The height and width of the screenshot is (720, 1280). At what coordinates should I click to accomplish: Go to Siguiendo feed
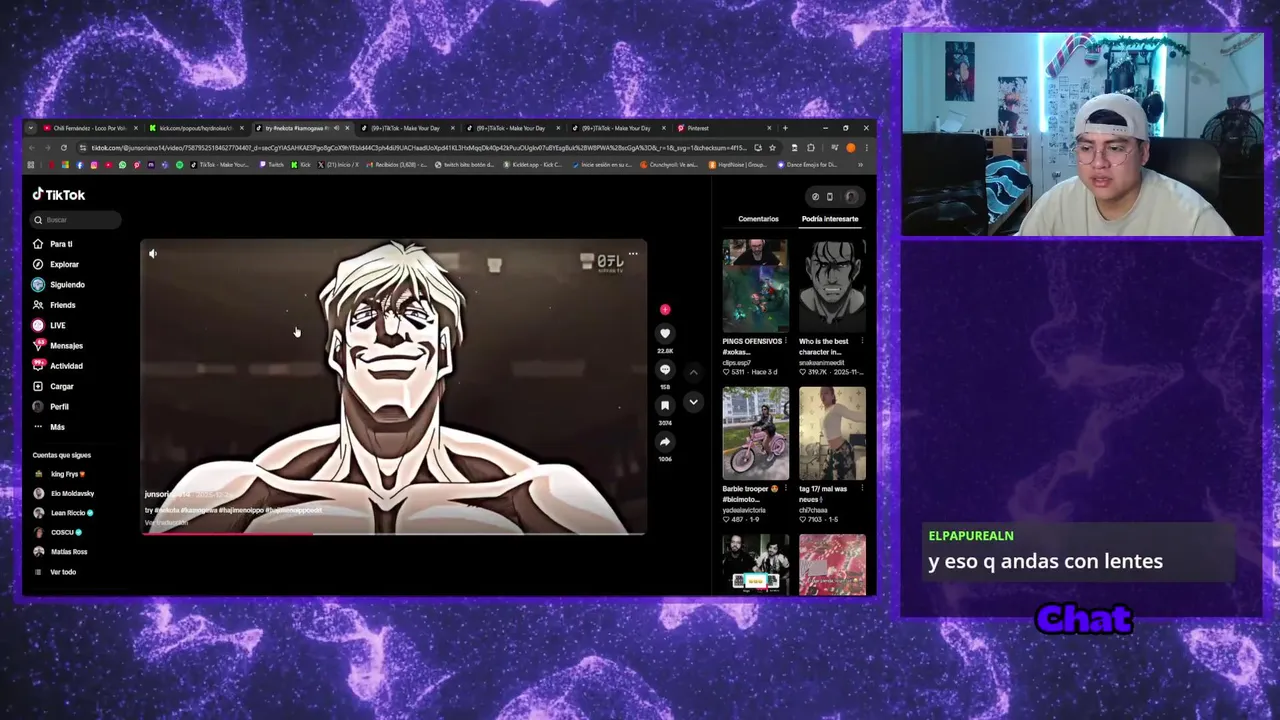[59, 285]
